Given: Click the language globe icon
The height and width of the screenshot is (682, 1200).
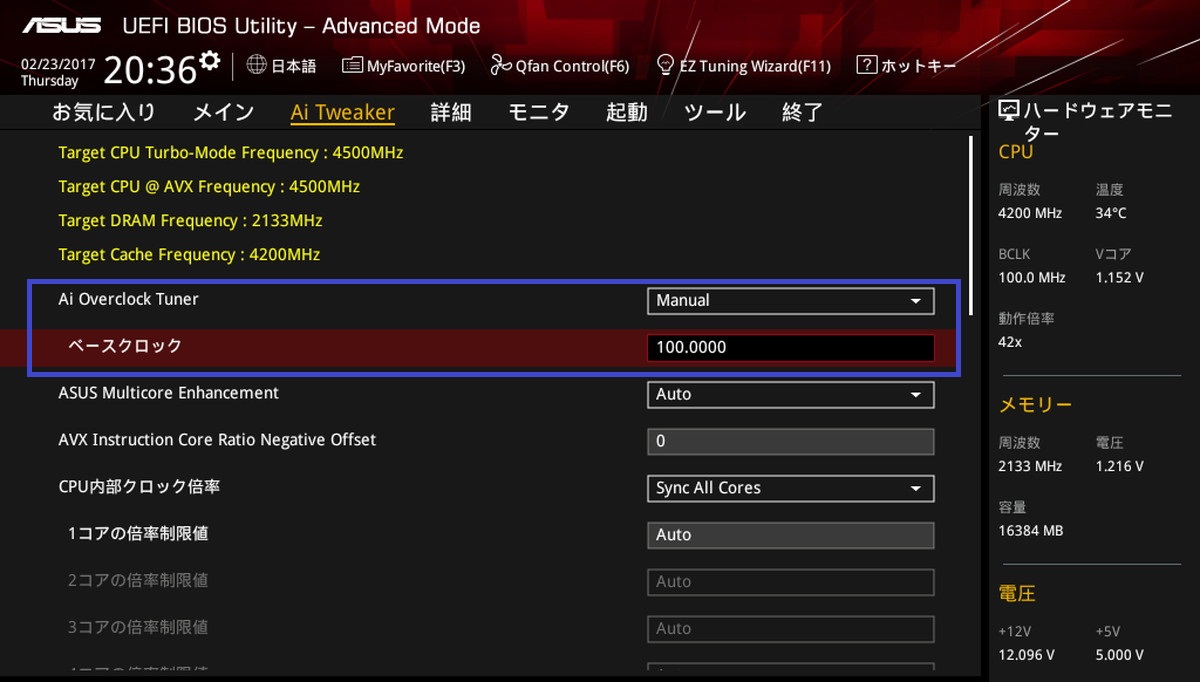Looking at the screenshot, I should point(256,65).
